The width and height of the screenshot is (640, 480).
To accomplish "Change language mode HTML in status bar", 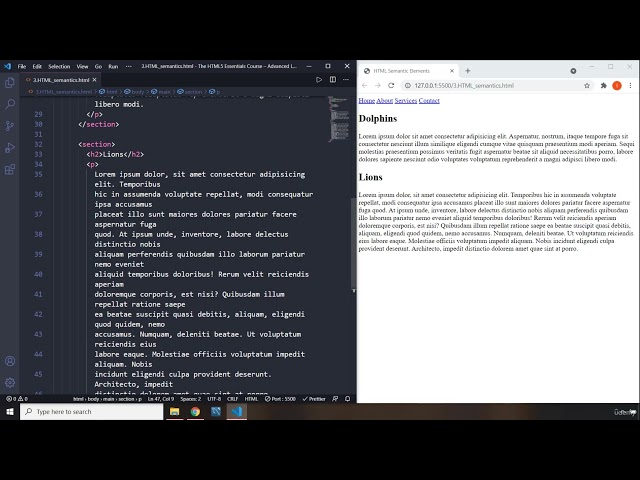I will tap(251, 399).
